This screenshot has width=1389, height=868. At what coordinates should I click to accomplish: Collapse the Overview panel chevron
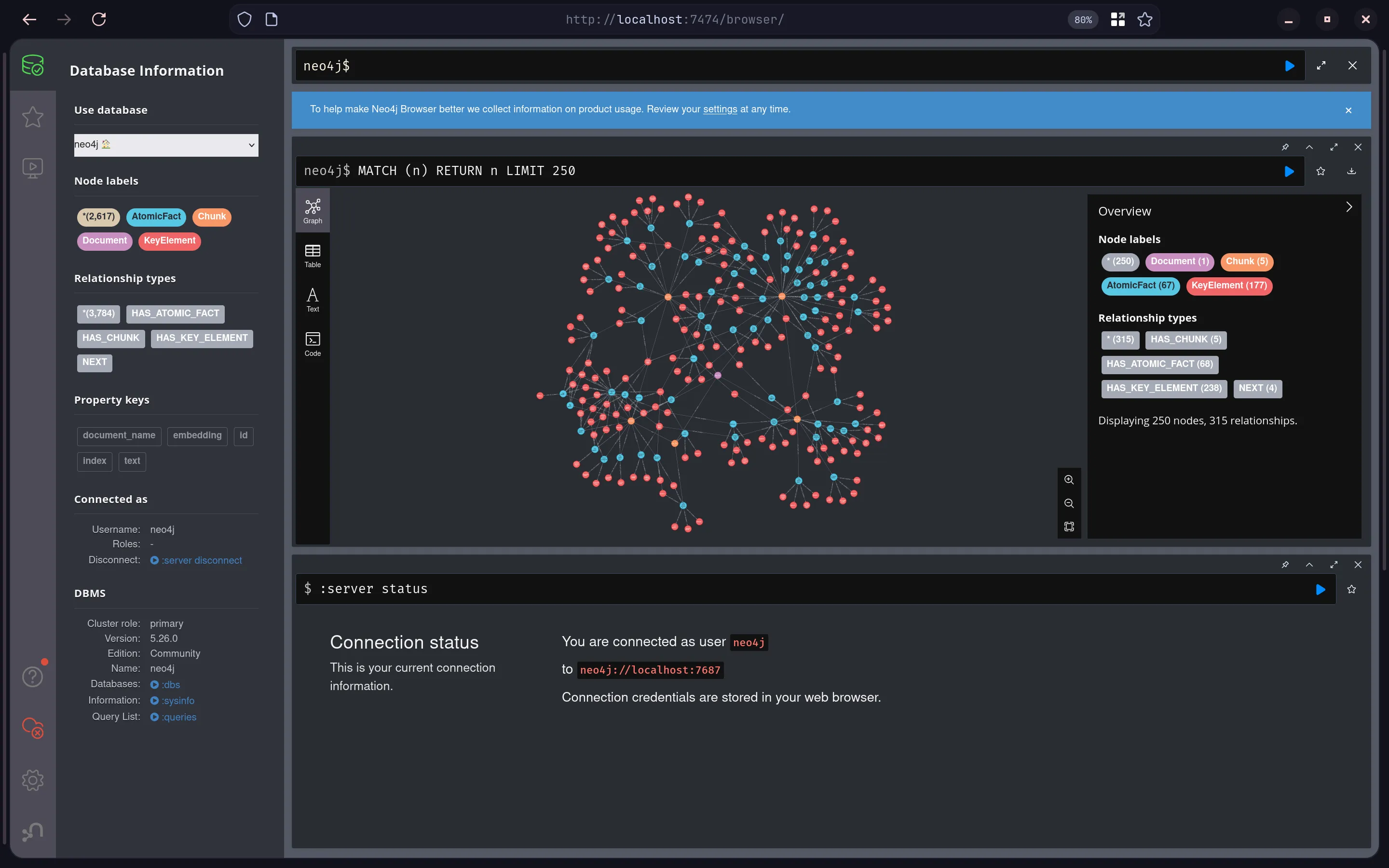pyautogui.click(x=1349, y=207)
